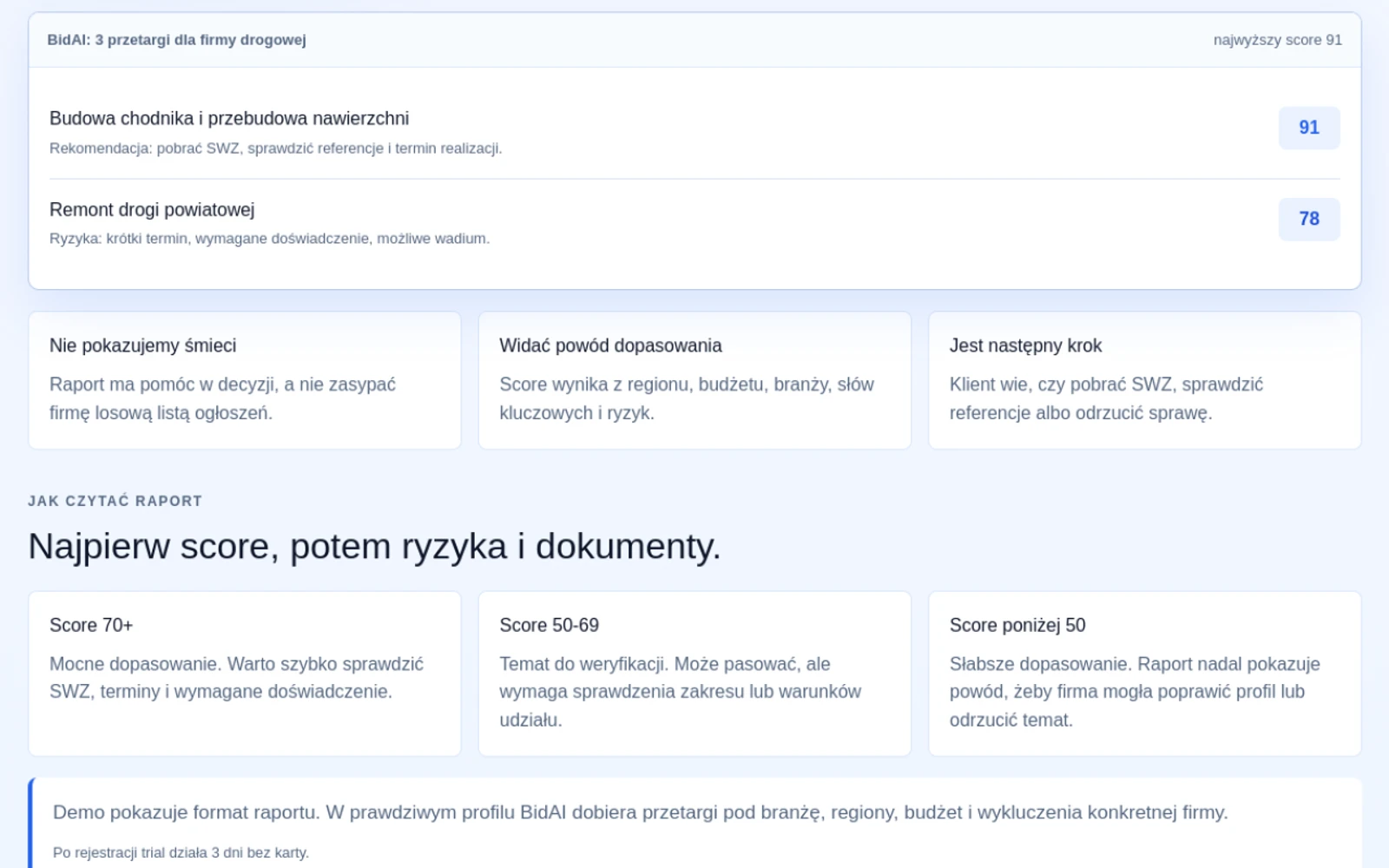The image size is (1389, 868).
Task: Click the Temat do weryfikacji description text
Action: [x=681, y=692]
